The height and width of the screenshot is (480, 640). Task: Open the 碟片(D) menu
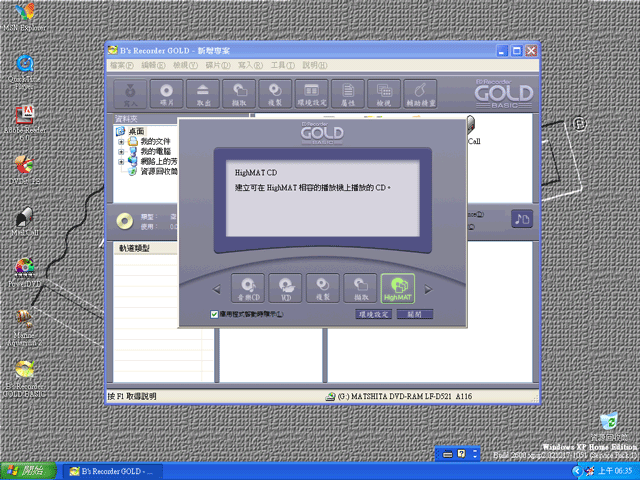(218, 65)
